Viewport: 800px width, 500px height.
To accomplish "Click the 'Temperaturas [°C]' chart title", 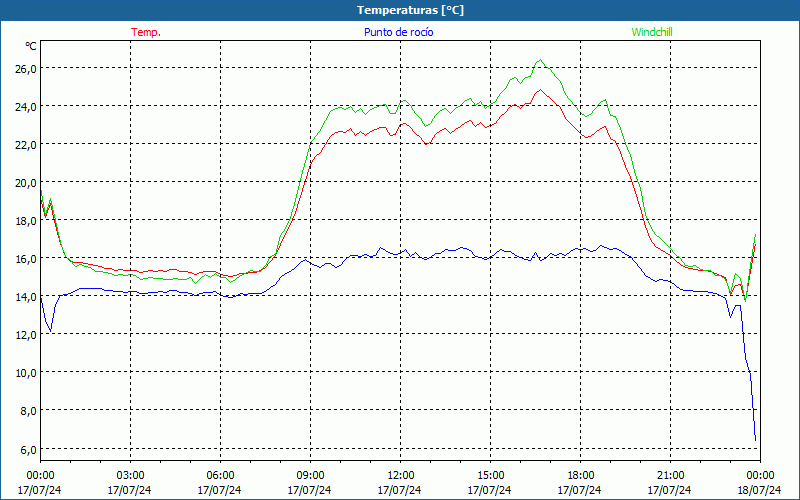I will pos(410,10).
